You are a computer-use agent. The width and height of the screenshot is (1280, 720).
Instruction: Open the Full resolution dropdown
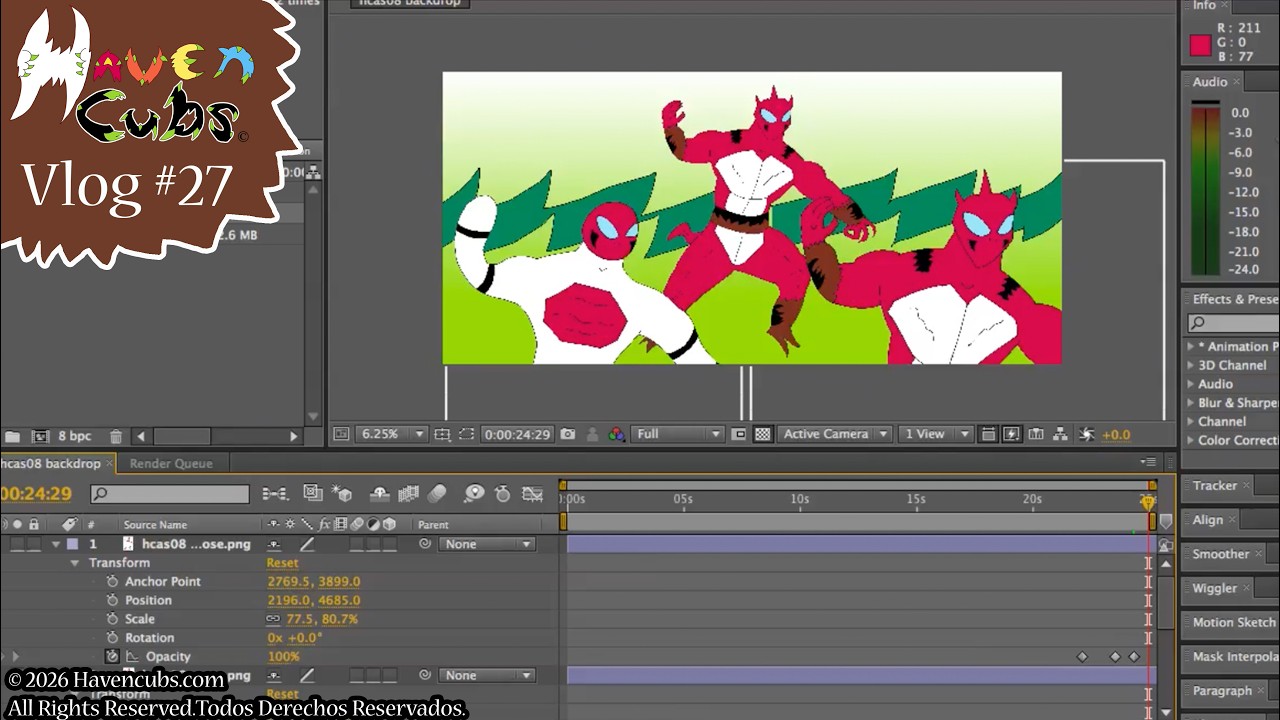coord(678,434)
